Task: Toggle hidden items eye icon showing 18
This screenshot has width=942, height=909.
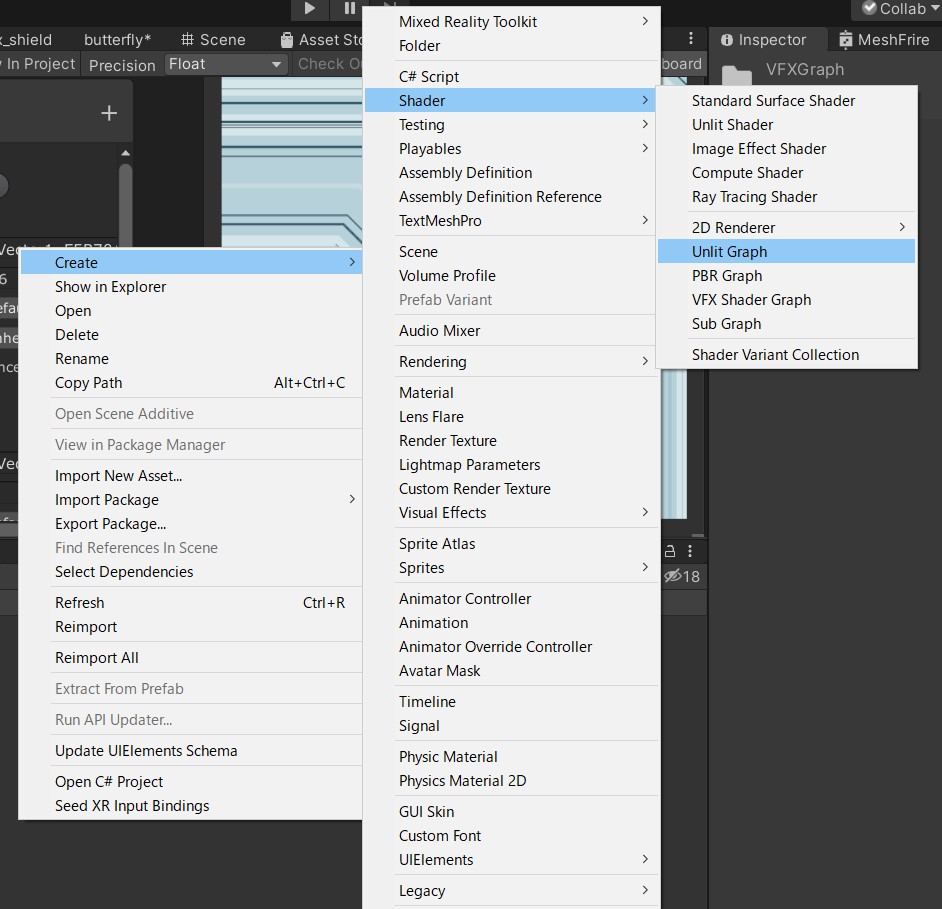Action: (x=682, y=576)
